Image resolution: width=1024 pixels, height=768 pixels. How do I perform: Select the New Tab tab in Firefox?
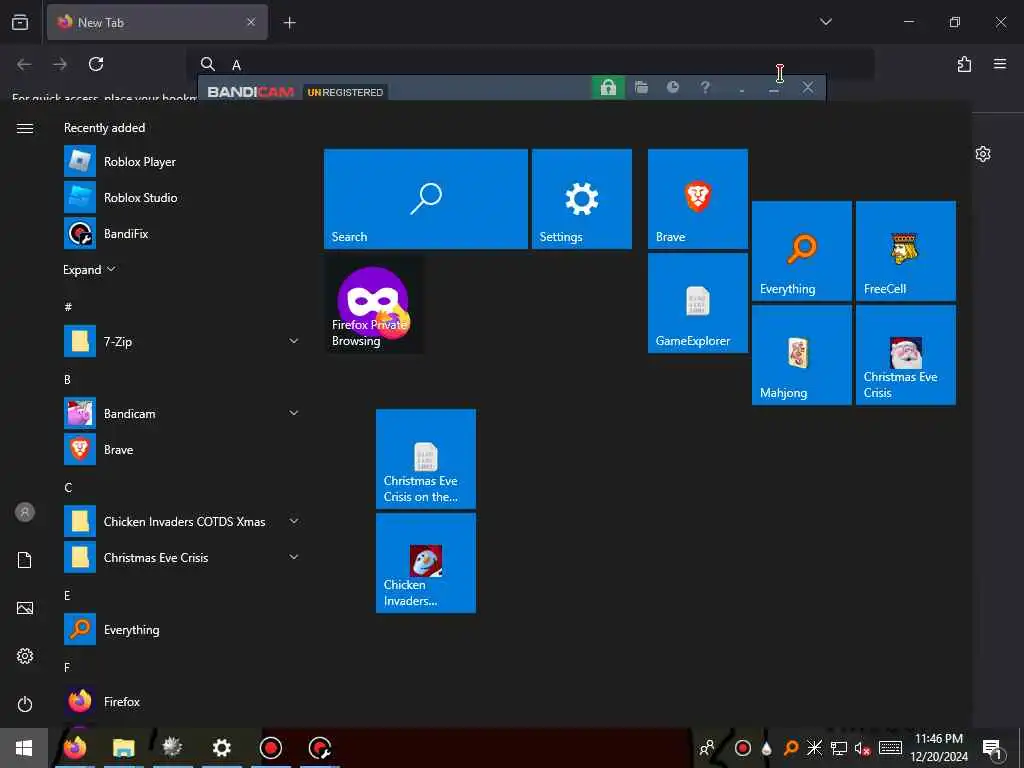click(157, 22)
